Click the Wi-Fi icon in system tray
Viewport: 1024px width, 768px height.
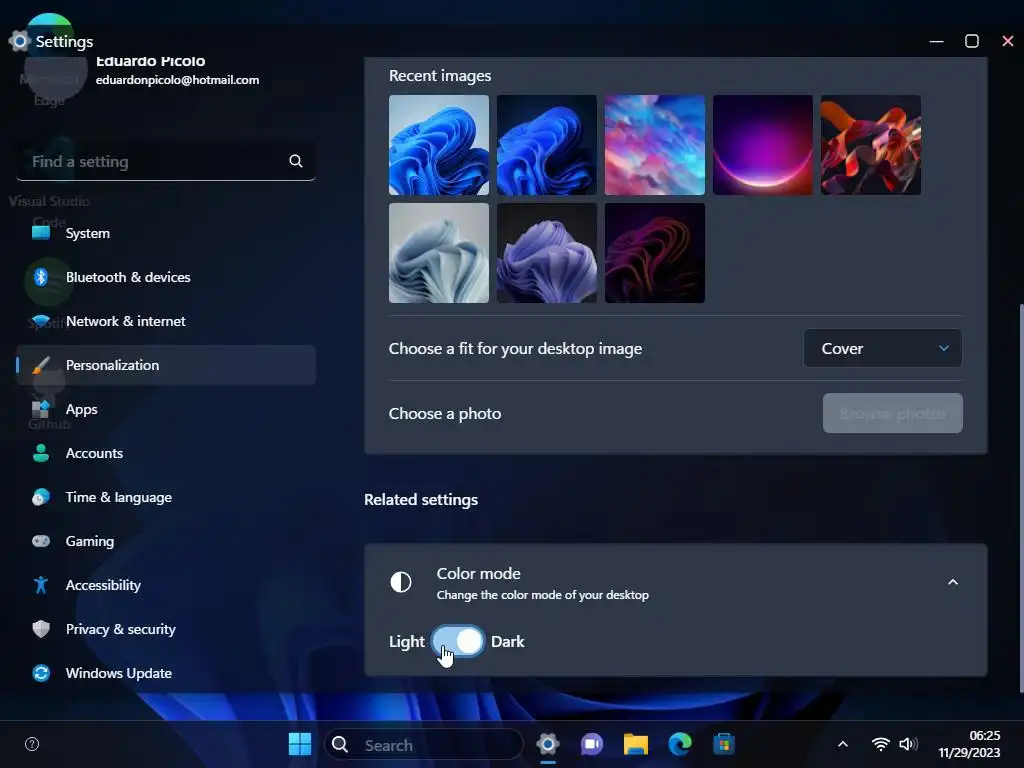(x=880, y=744)
